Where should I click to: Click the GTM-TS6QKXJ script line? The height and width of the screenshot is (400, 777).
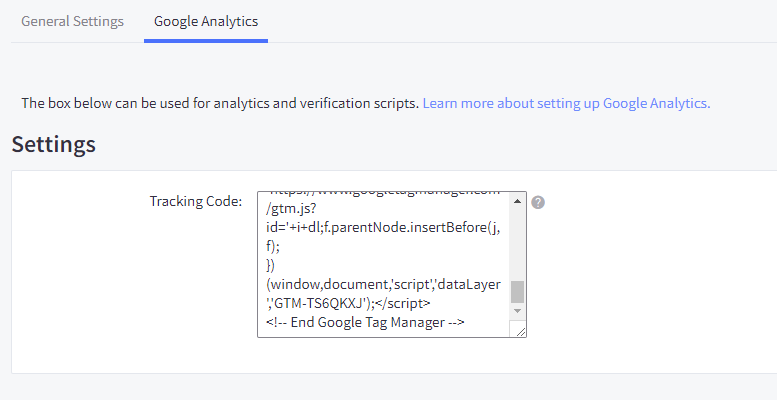(x=348, y=303)
